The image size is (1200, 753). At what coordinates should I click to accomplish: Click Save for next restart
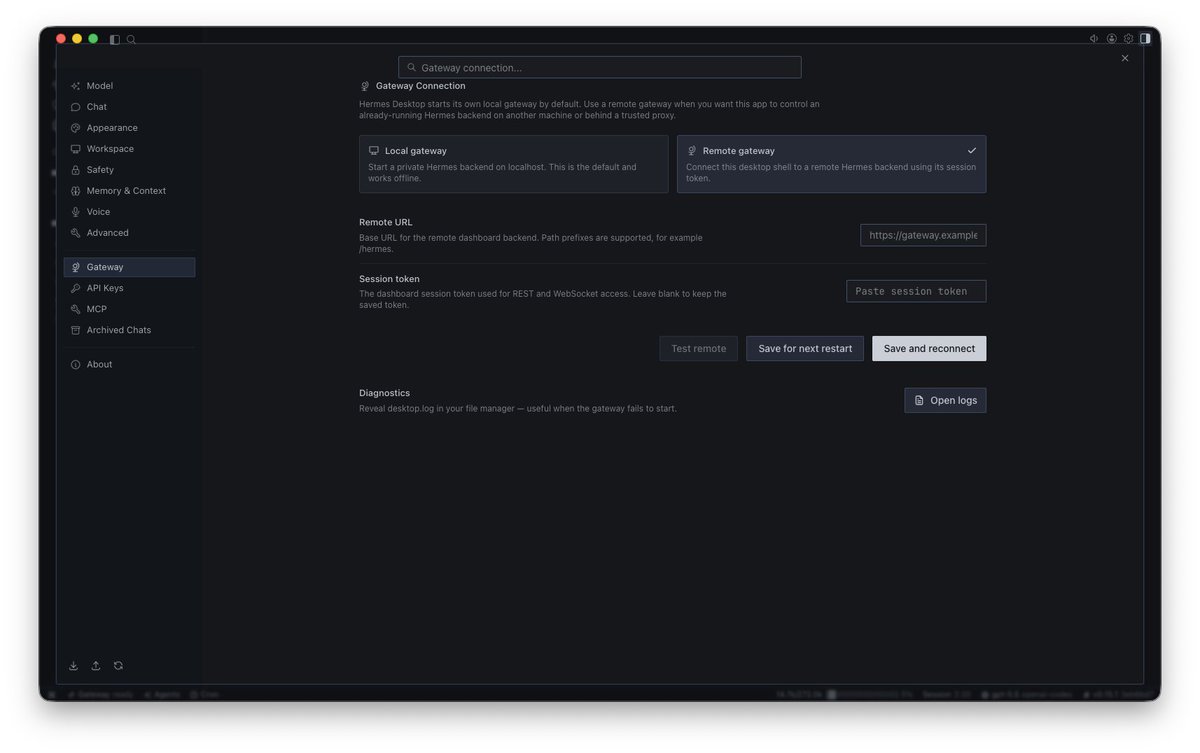click(x=805, y=348)
